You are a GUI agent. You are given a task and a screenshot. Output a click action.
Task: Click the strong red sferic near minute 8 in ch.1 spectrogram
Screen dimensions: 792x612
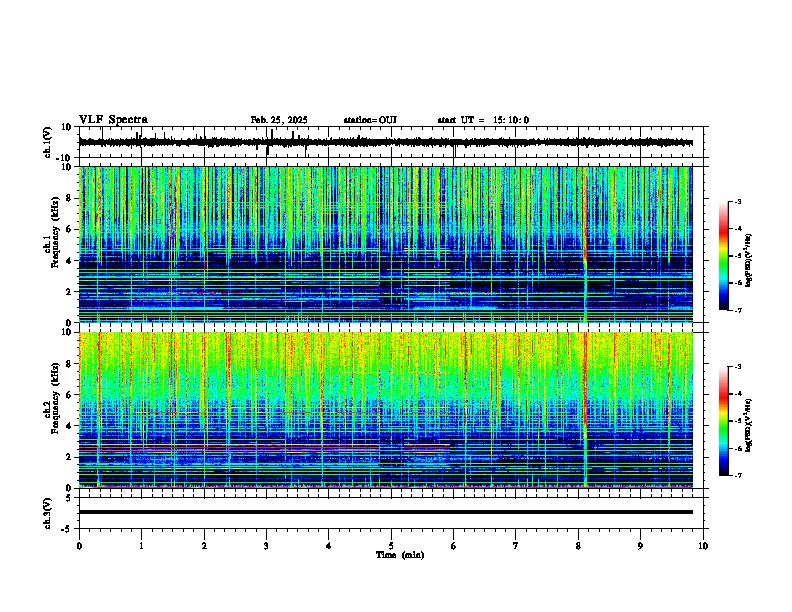585,217
